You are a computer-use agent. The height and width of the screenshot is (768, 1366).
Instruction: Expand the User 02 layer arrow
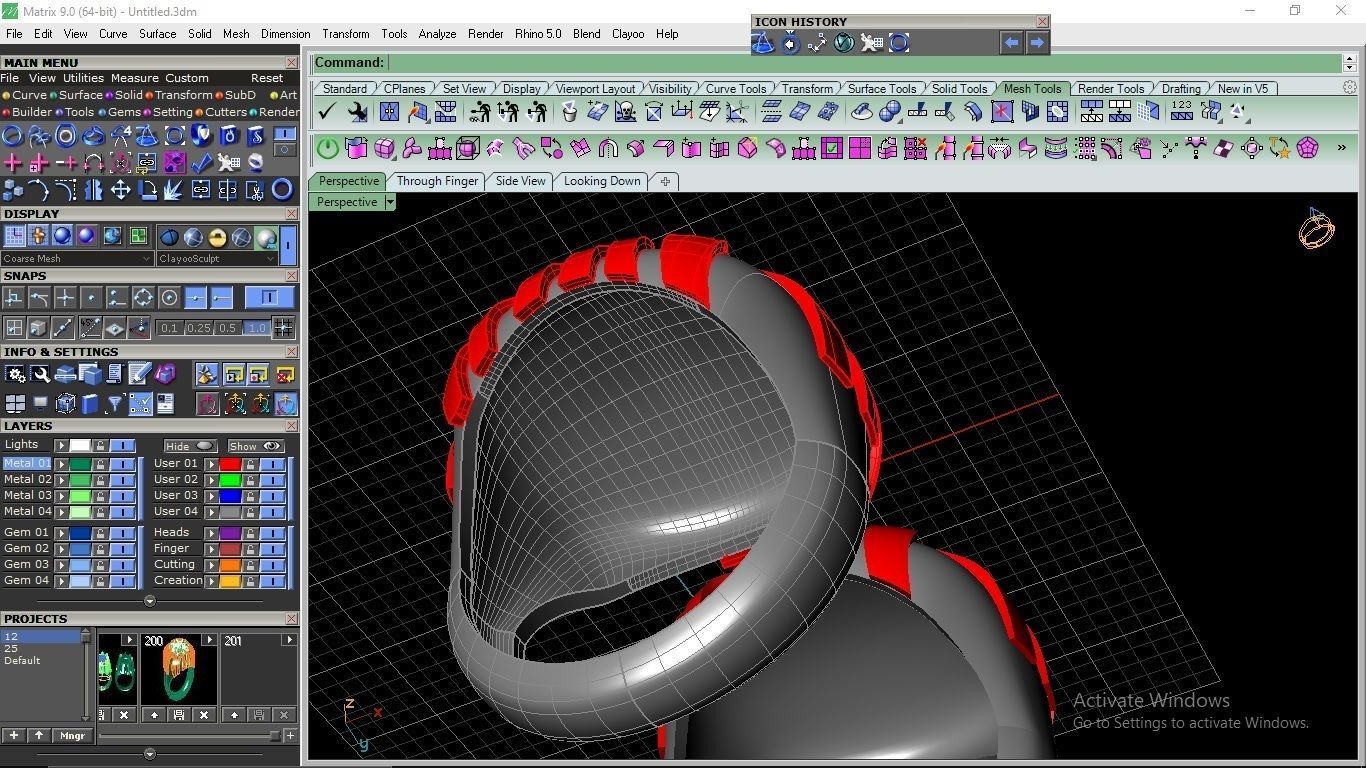[211, 480]
